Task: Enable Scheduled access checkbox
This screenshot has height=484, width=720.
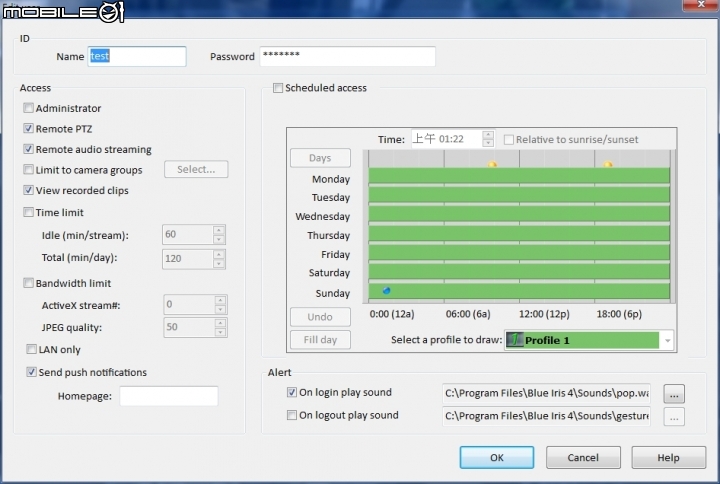Action: click(x=278, y=88)
